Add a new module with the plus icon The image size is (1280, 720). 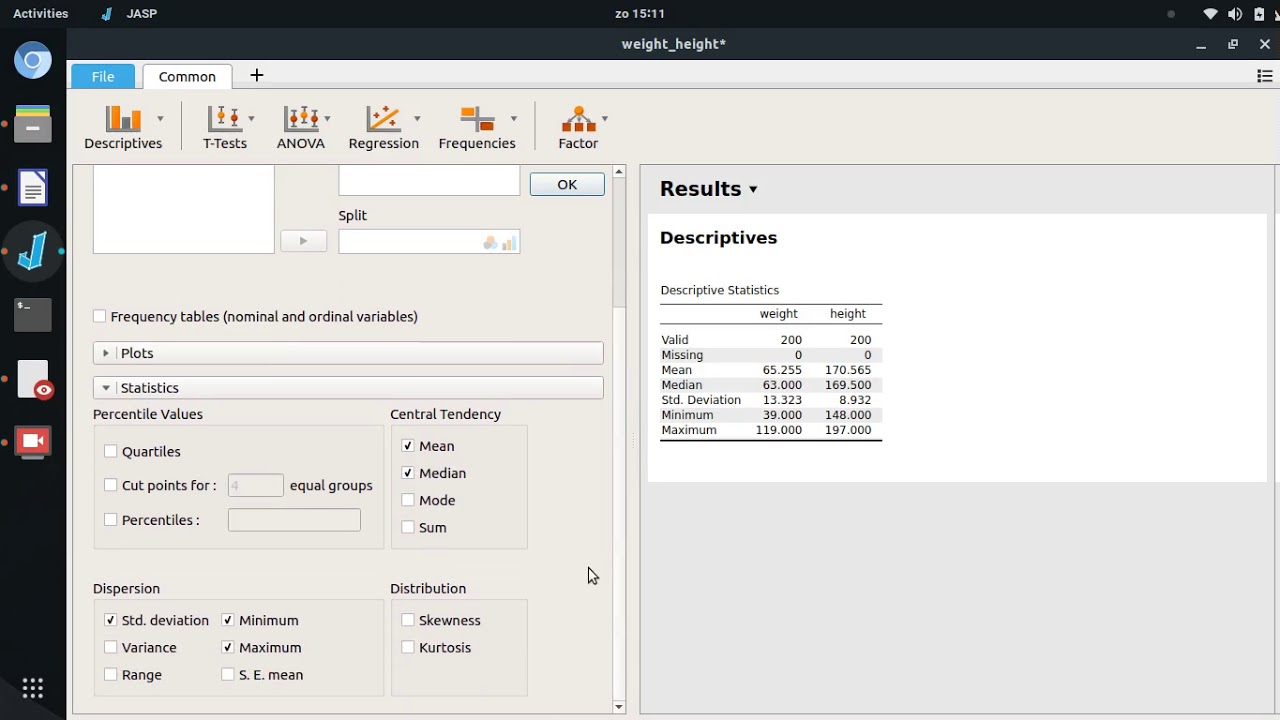tap(256, 75)
